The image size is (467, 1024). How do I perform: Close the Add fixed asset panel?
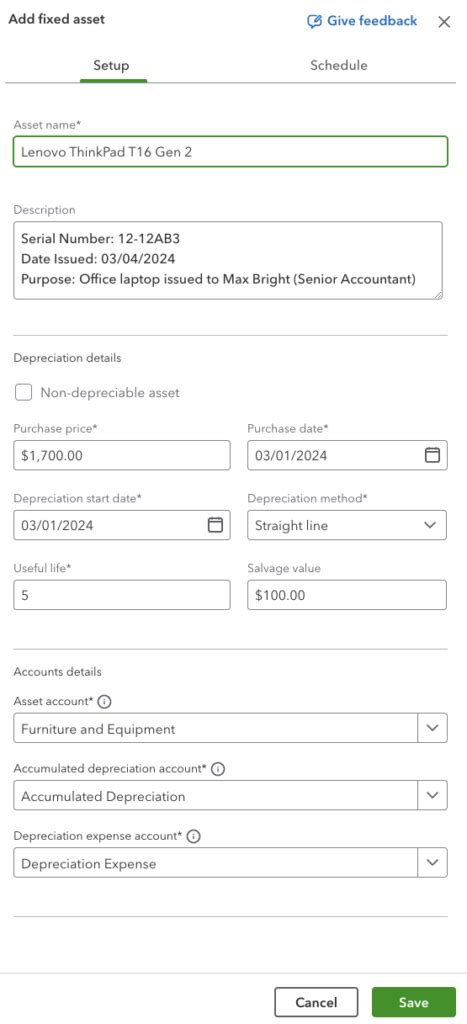444,22
